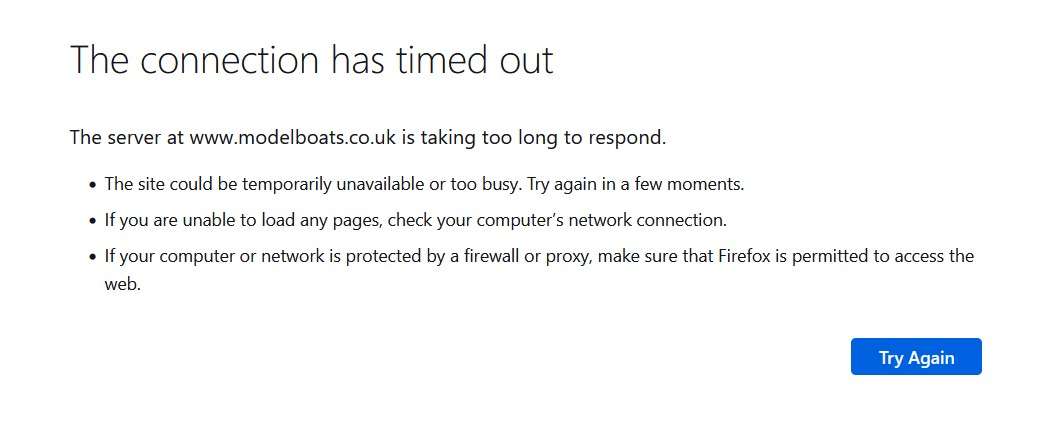The width and height of the screenshot is (1055, 421).
Task: Click the words 'The server at'
Action: pos(127,138)
